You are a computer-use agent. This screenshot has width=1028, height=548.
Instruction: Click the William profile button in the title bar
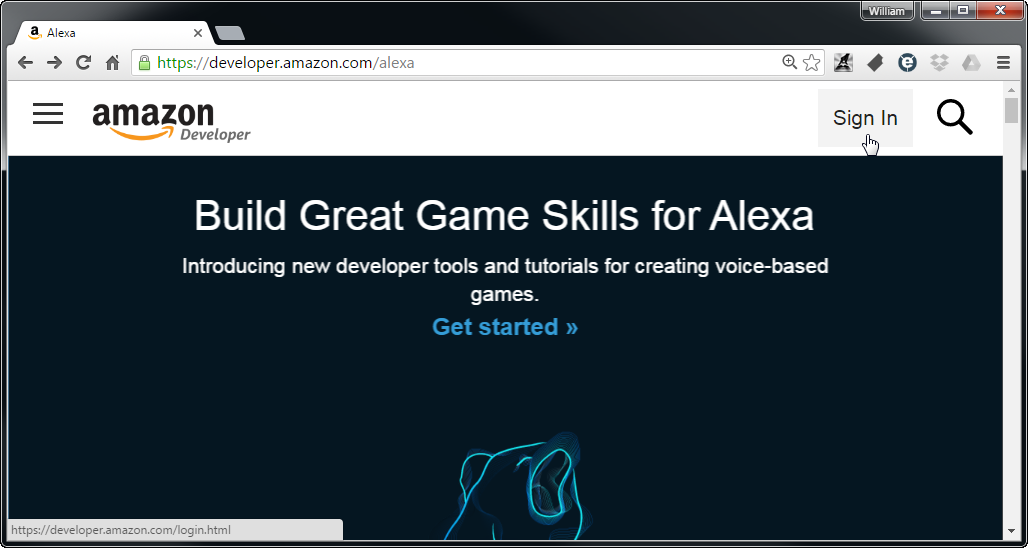(887, 10)
